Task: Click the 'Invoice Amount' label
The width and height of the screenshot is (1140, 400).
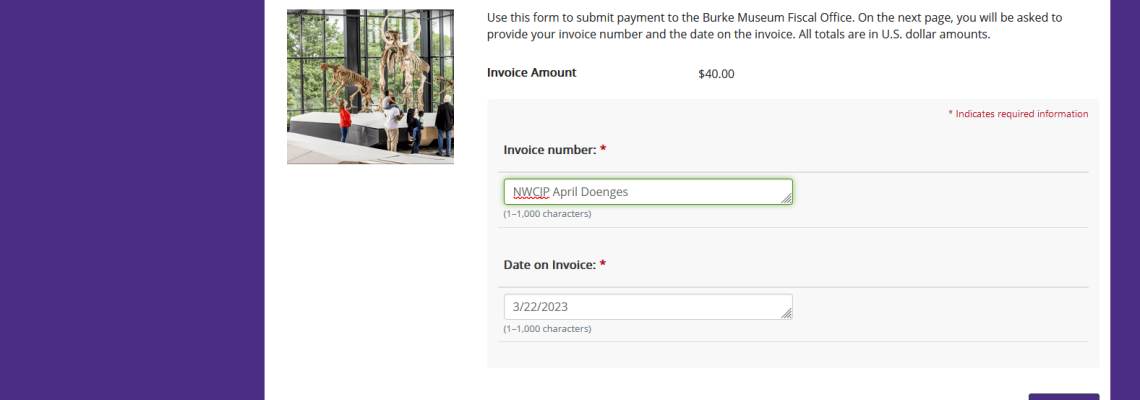Action: (x=531, y=73)
